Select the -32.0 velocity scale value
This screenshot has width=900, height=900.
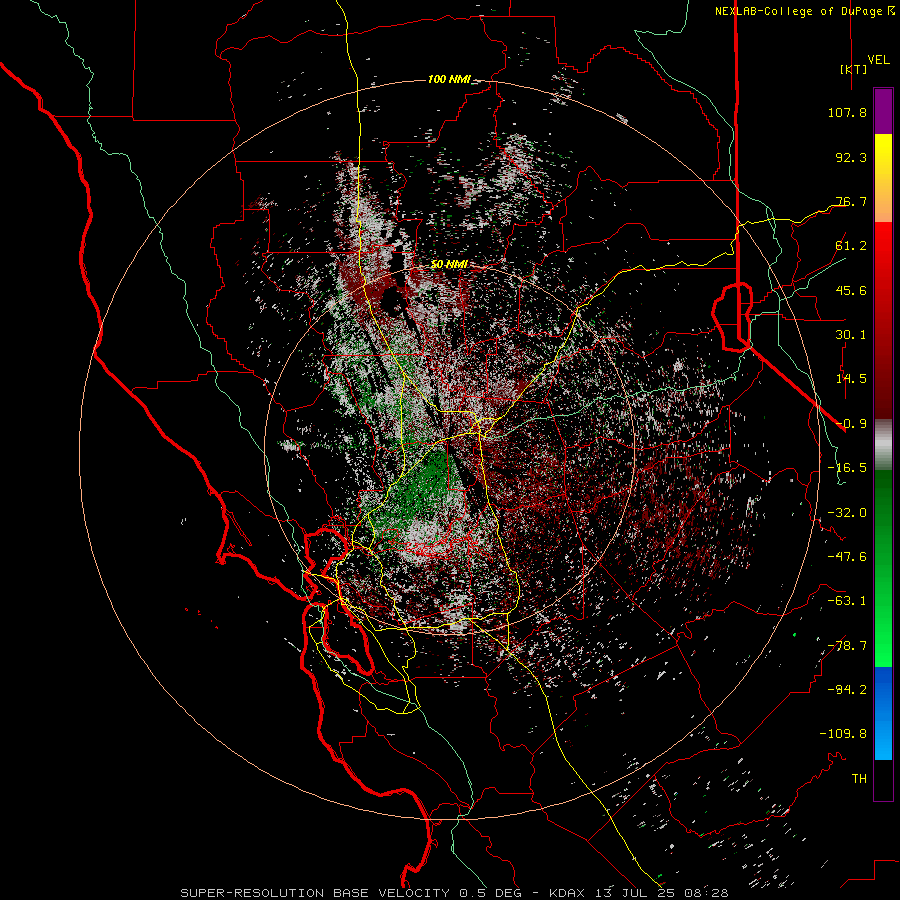pyautogui.click(x=847, y=513)
